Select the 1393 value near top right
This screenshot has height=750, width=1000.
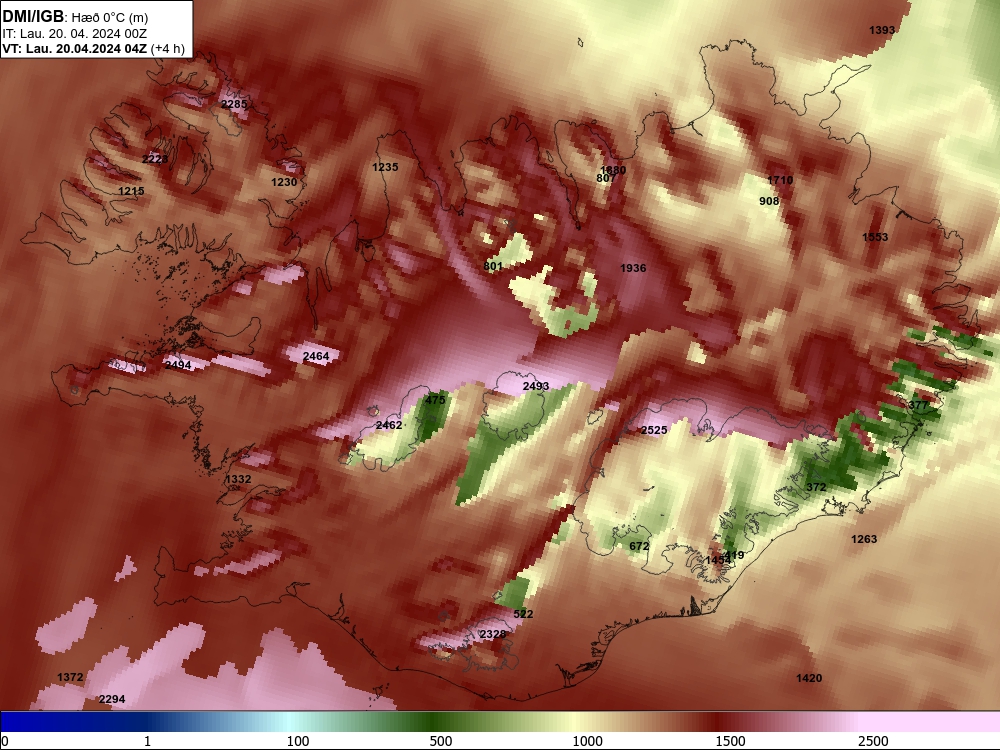pyautogui.click(x=882, y=30)
